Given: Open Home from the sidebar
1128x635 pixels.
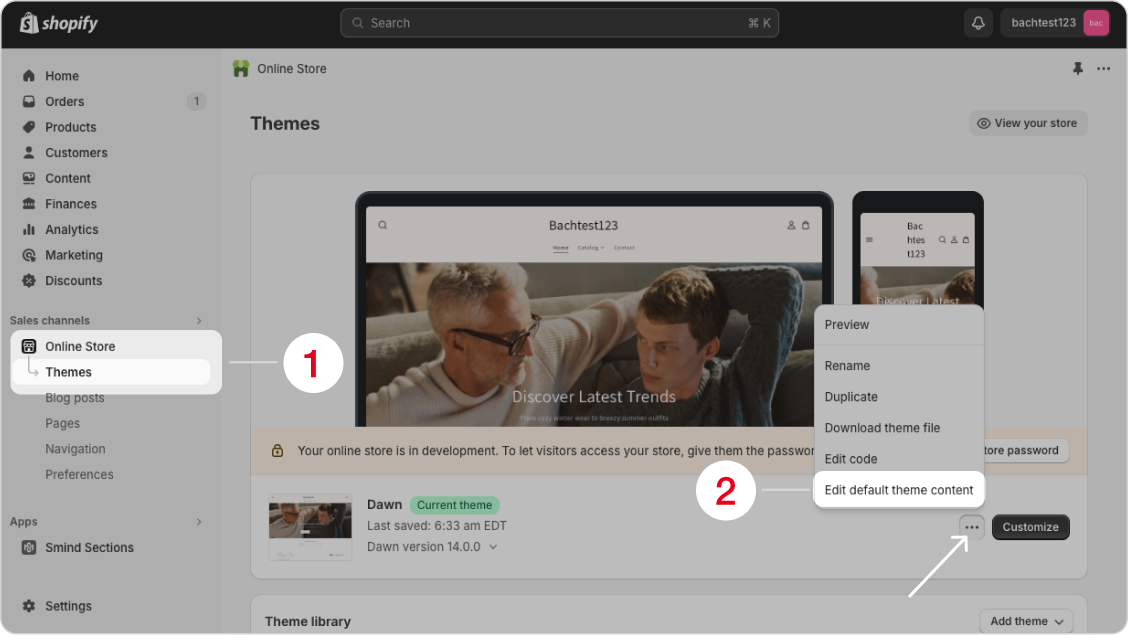Looking at the screenshot, I should [61, 76].
